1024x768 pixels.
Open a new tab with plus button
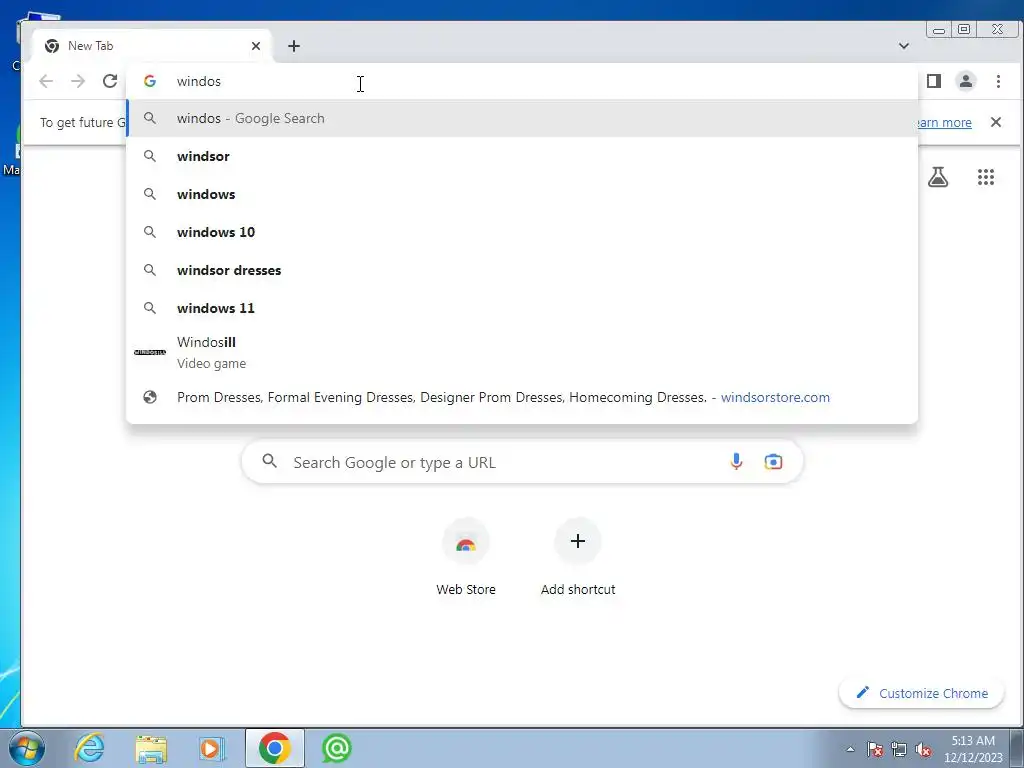pyautogui.click(x=294, y=46)
